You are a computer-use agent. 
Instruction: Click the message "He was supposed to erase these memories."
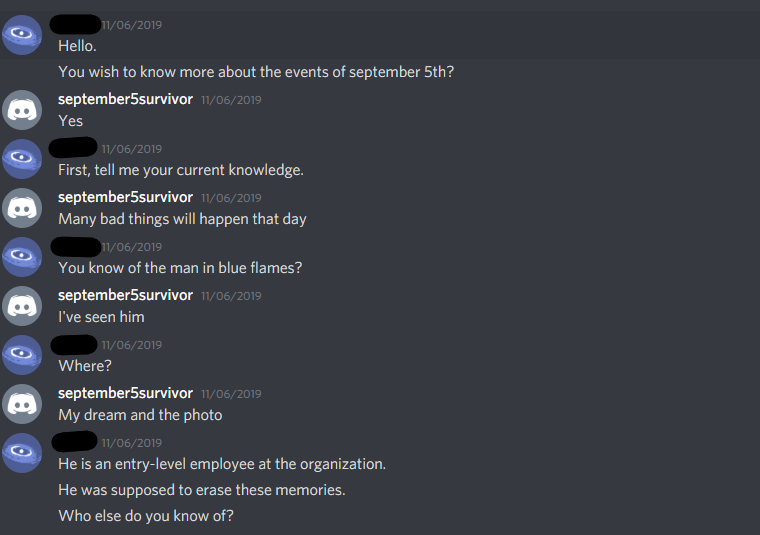pos(200,490)
